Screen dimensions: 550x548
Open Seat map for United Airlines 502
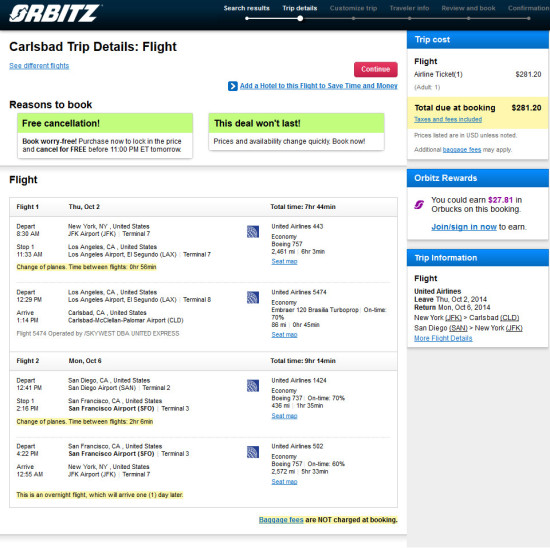284,482
